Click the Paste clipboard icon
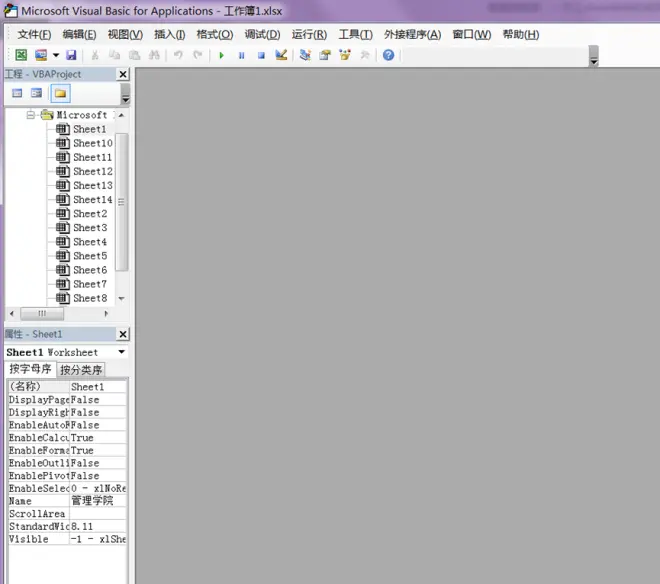 (134, 55)
